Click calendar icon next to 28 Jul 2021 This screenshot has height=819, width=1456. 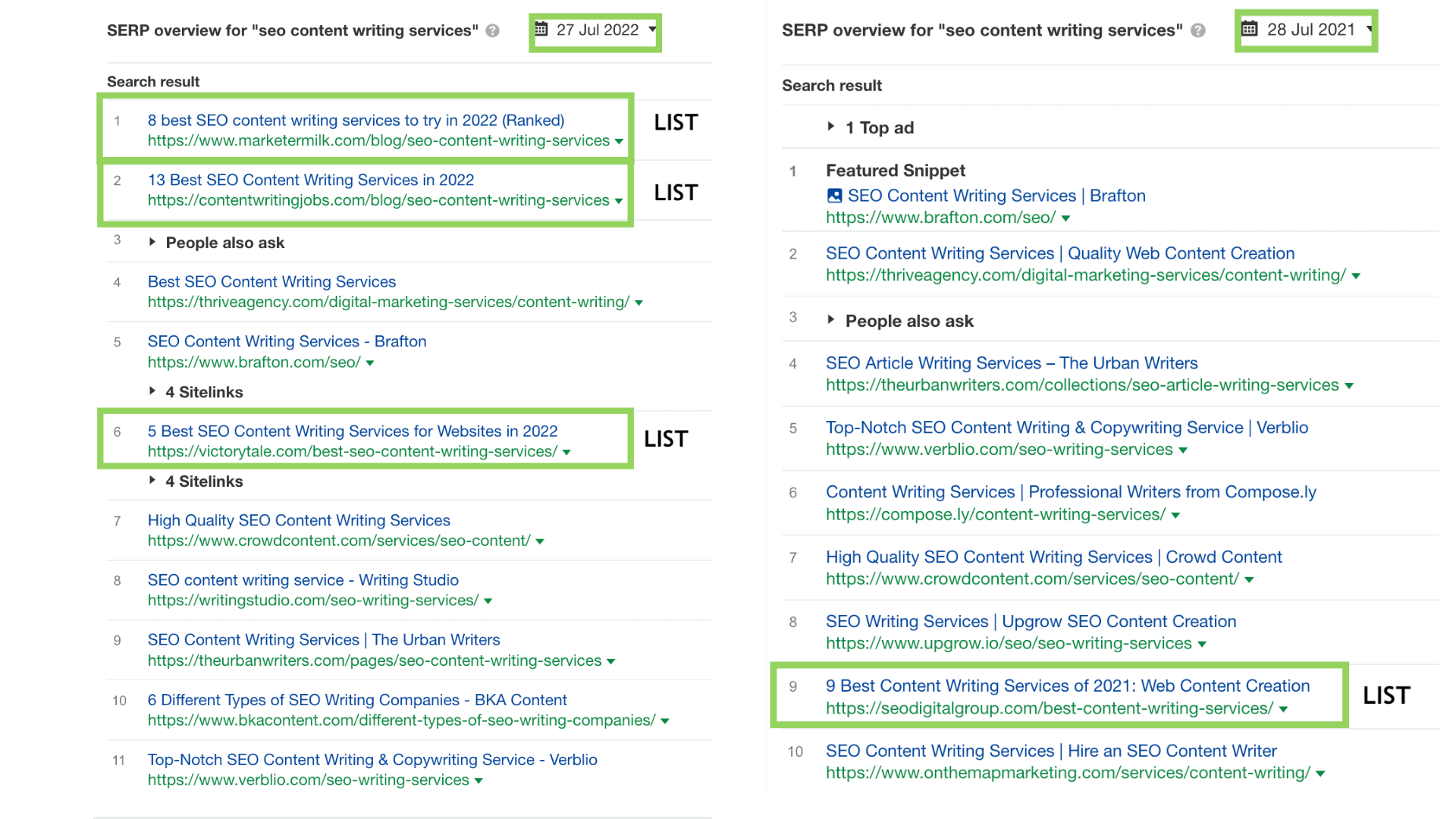(x=1249, y=30)
